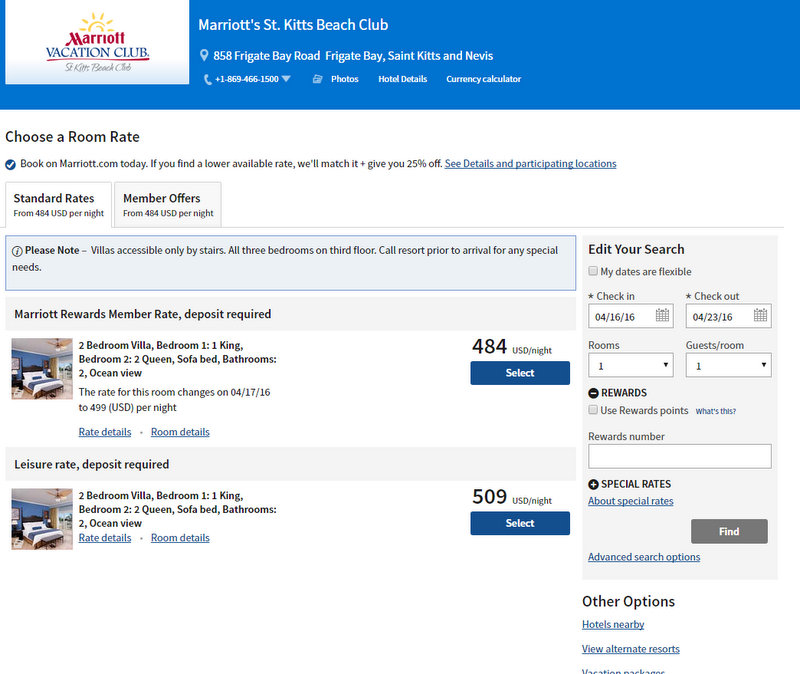Expand the SPECIAL RATES plus icon

[x=593, y=484]
